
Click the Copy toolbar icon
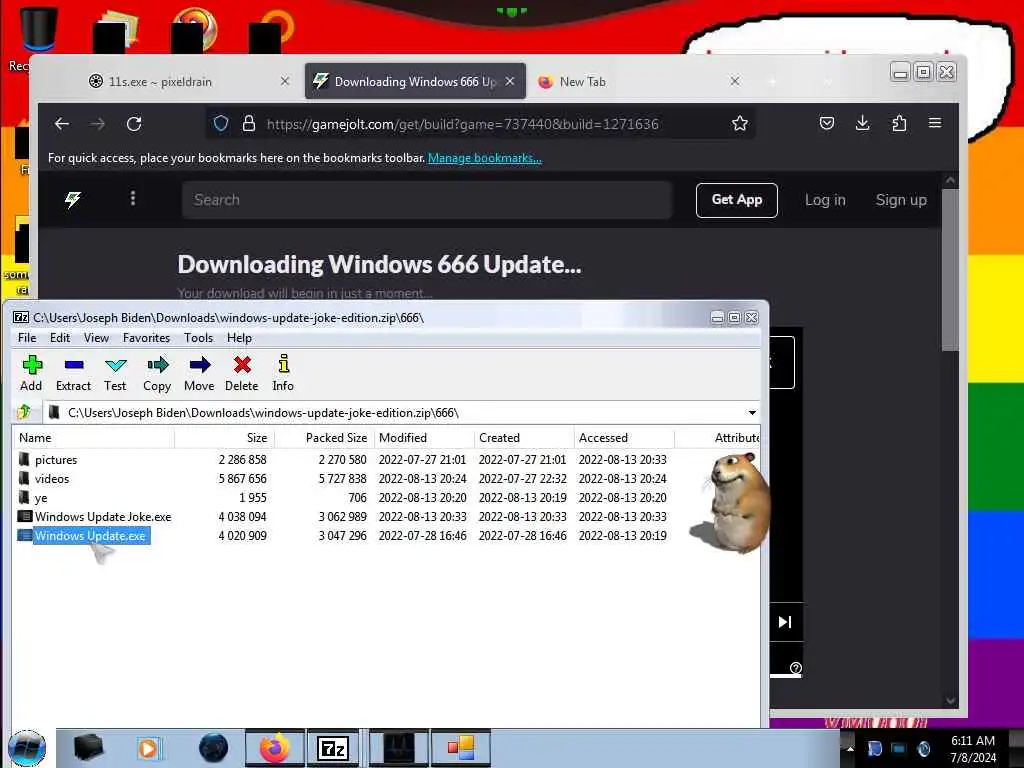(157, 374)
